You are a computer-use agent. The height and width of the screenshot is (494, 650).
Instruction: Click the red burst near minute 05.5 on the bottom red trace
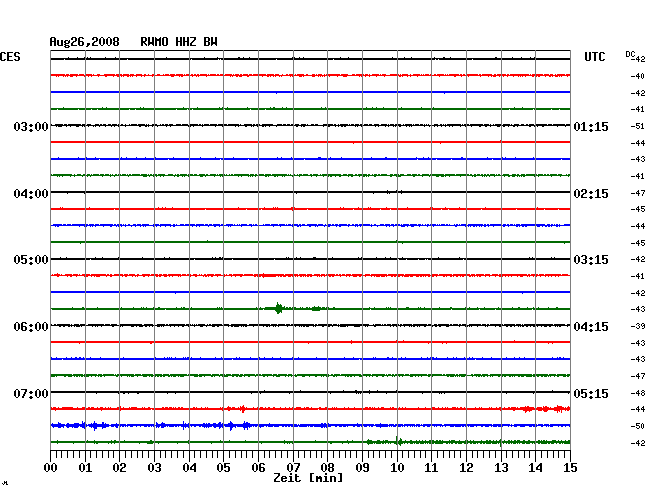tap(242, 409)
